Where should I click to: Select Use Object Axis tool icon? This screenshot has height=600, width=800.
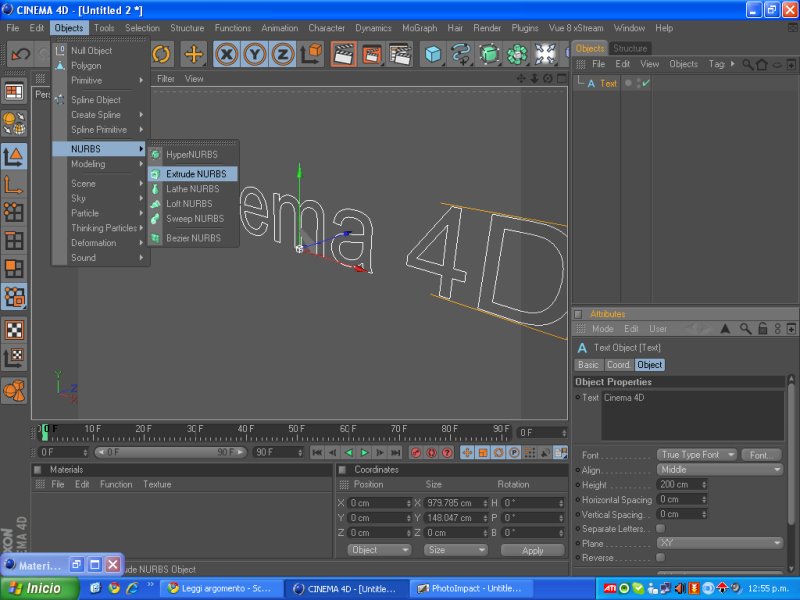point(14,184)
